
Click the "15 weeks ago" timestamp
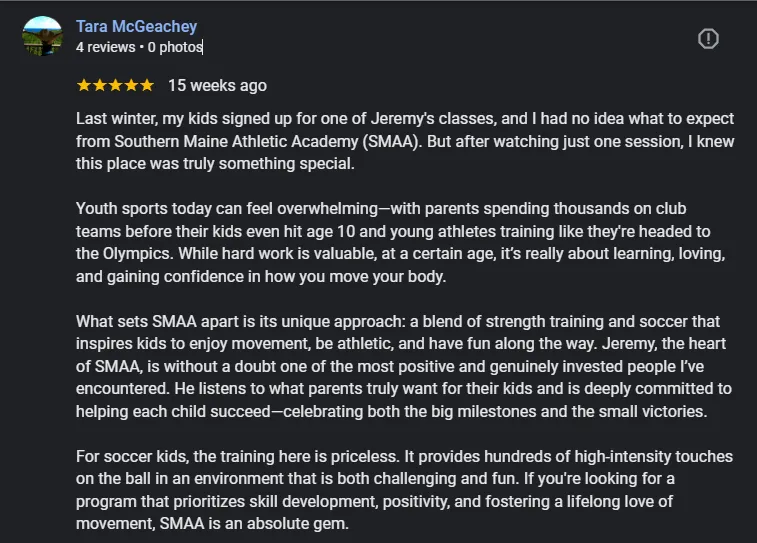(217, 85)
